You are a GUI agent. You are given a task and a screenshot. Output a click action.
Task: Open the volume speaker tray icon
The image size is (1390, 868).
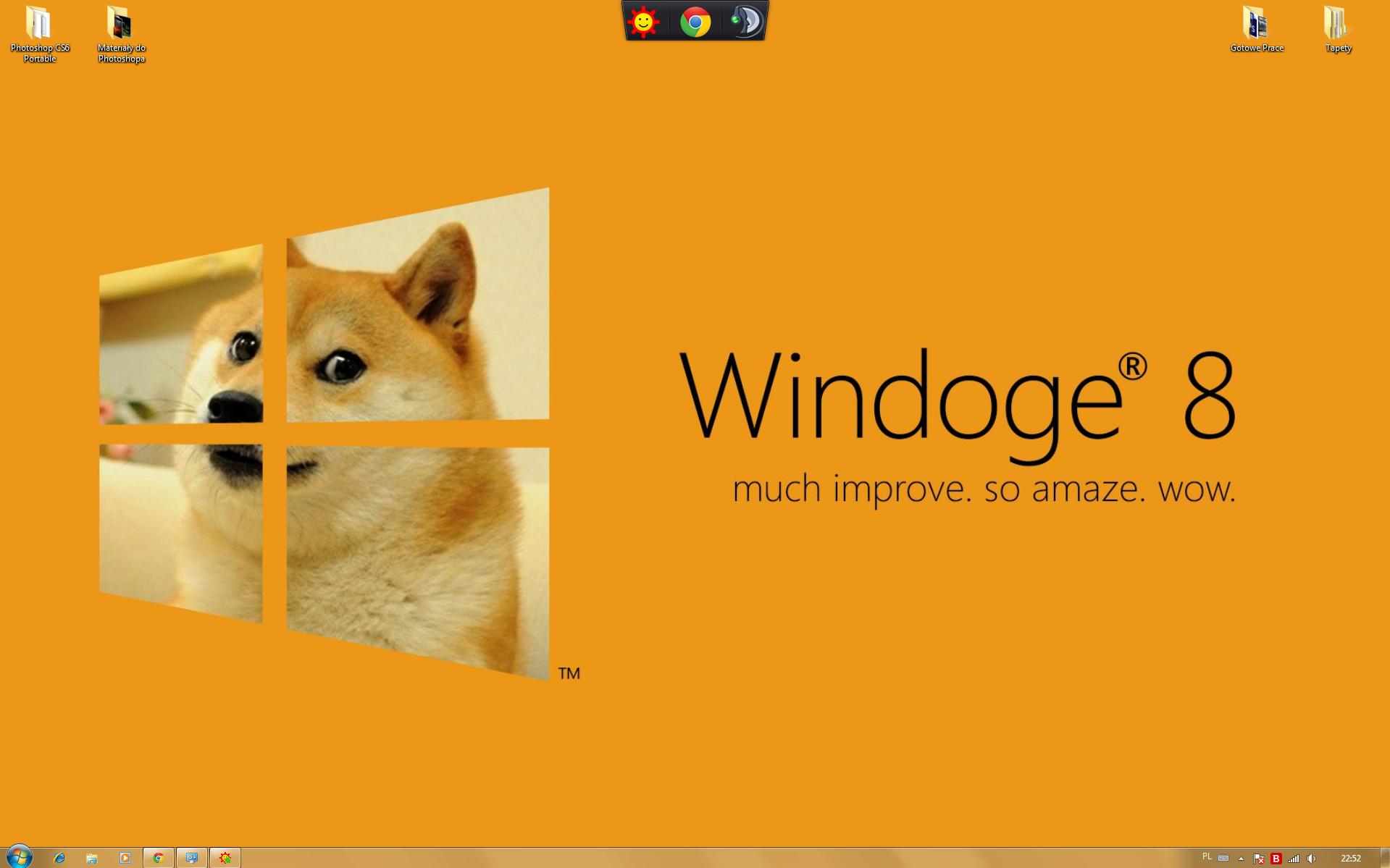pyautogui.click(x=1311, y=859)
